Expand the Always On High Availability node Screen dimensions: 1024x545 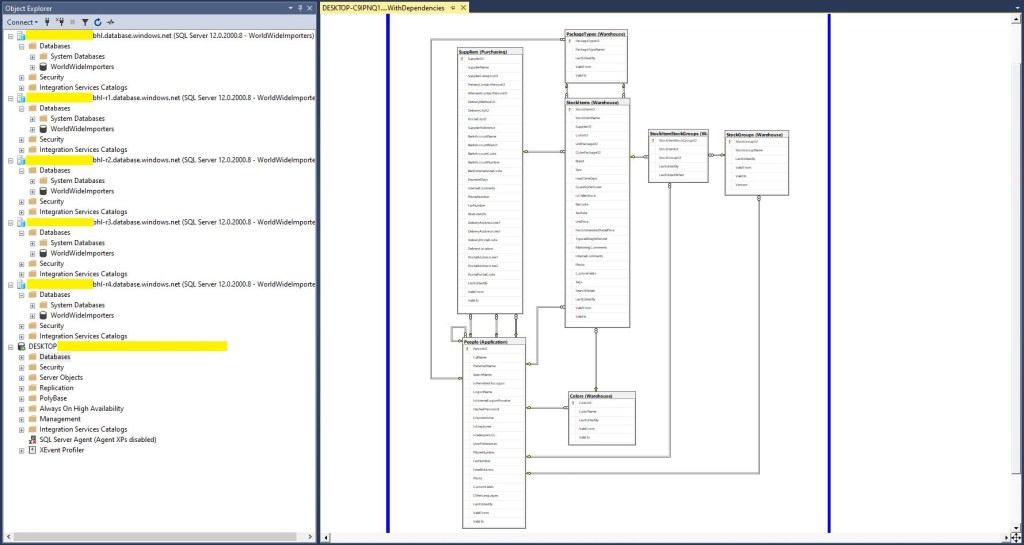pyautogui.click(x=21, y=408)
